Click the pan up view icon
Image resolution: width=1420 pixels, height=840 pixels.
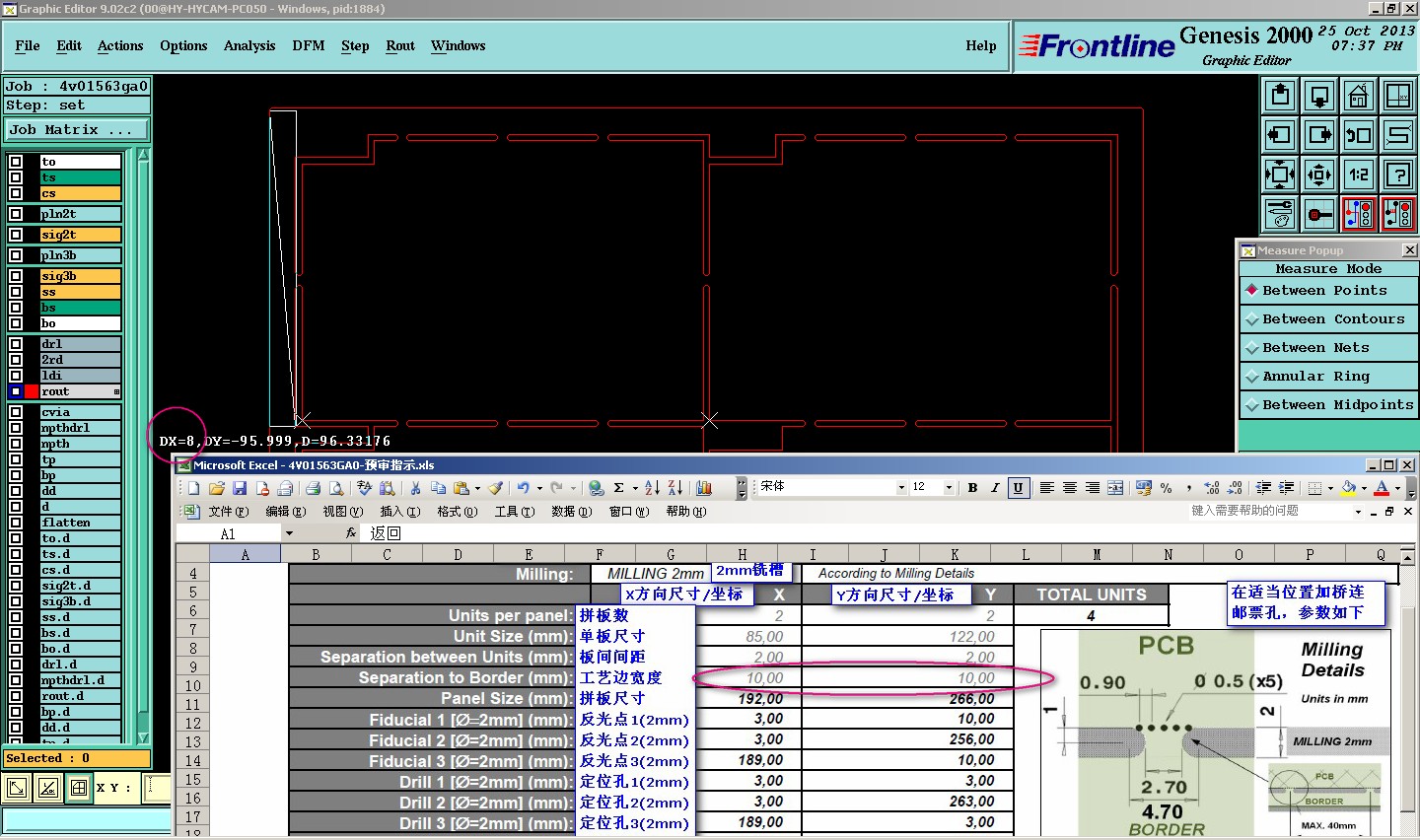(x=1280, y=96)
